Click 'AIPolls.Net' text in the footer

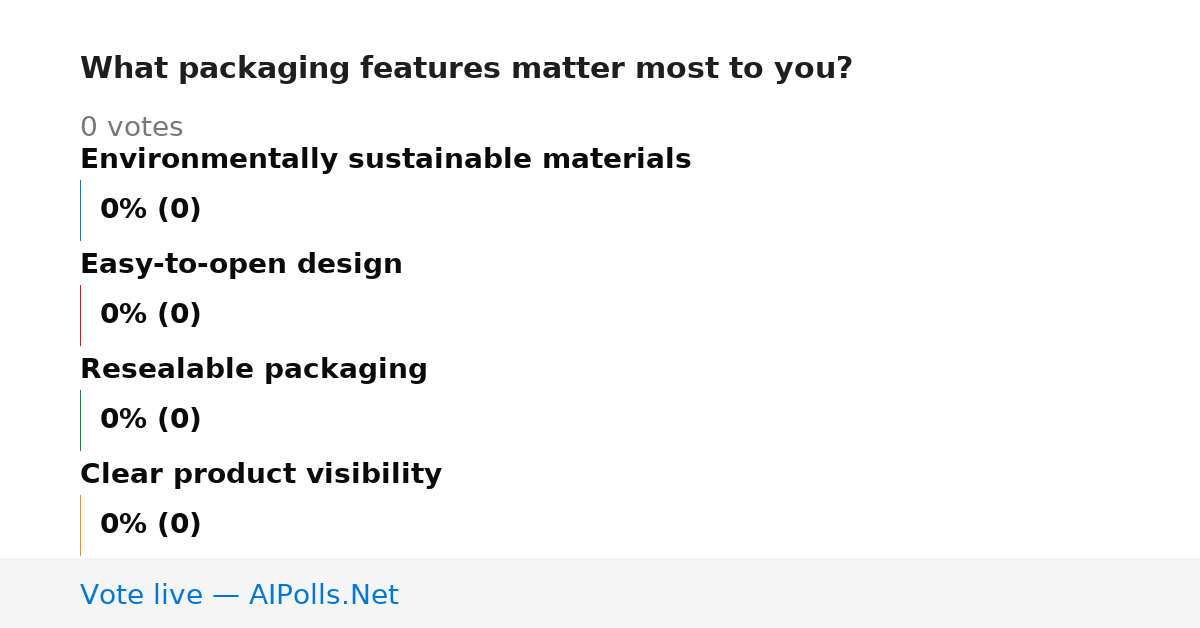[324, 595]
